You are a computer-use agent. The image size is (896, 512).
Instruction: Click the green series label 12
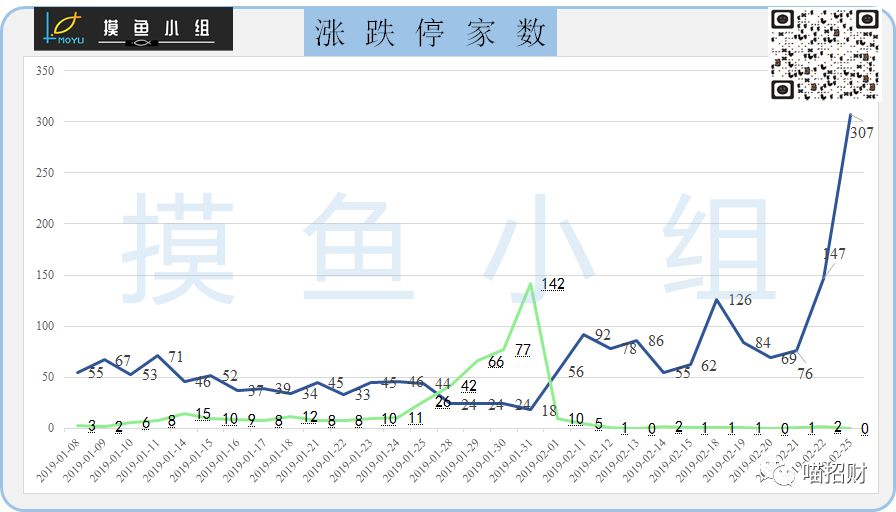310,417
